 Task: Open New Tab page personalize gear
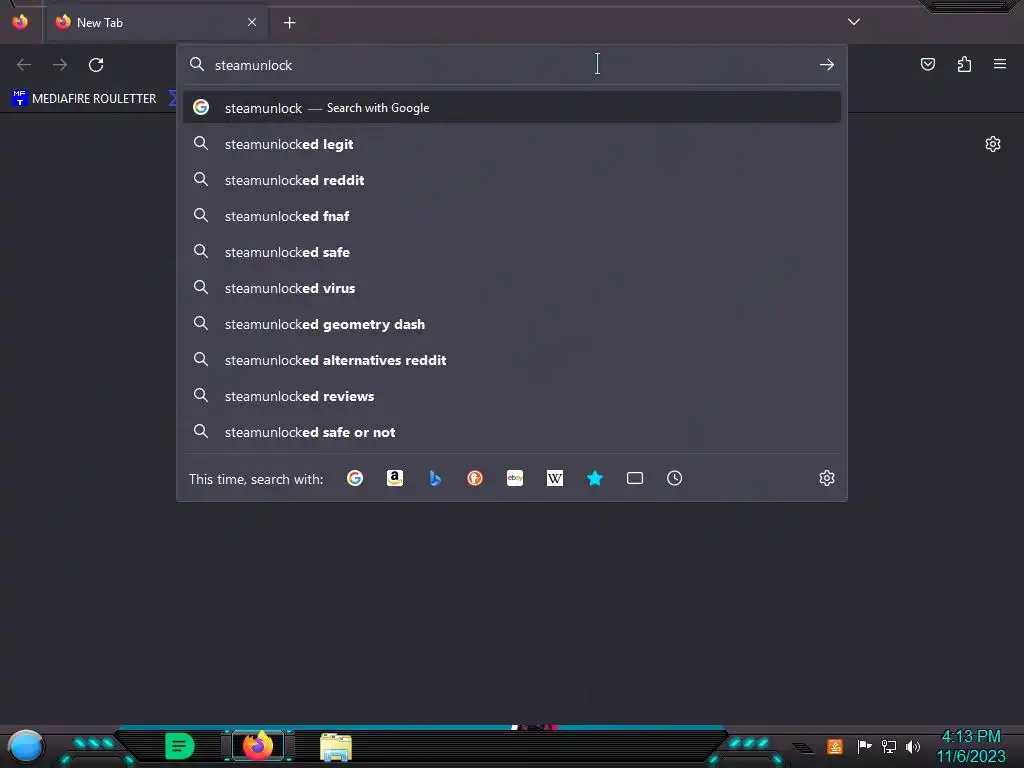pyautogui.click(x=993, y=144)
